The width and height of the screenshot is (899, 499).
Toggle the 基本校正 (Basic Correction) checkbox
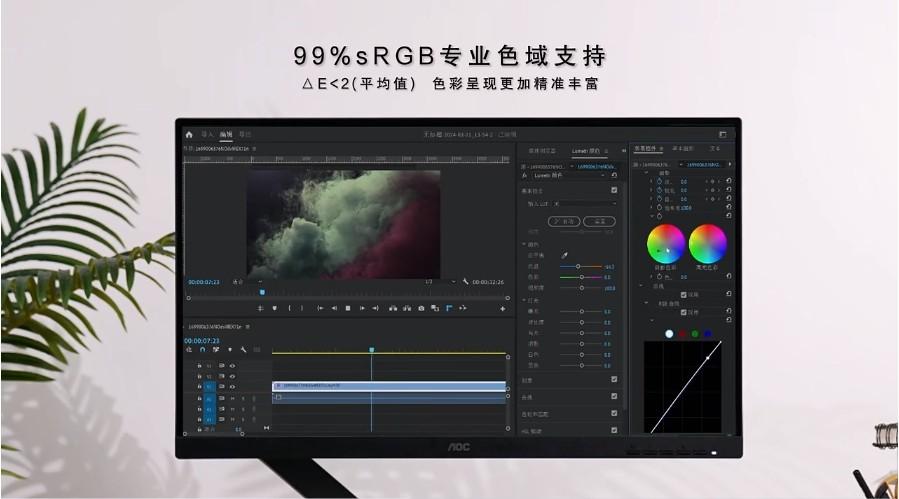pyautogui.click(x=614, y=190)
